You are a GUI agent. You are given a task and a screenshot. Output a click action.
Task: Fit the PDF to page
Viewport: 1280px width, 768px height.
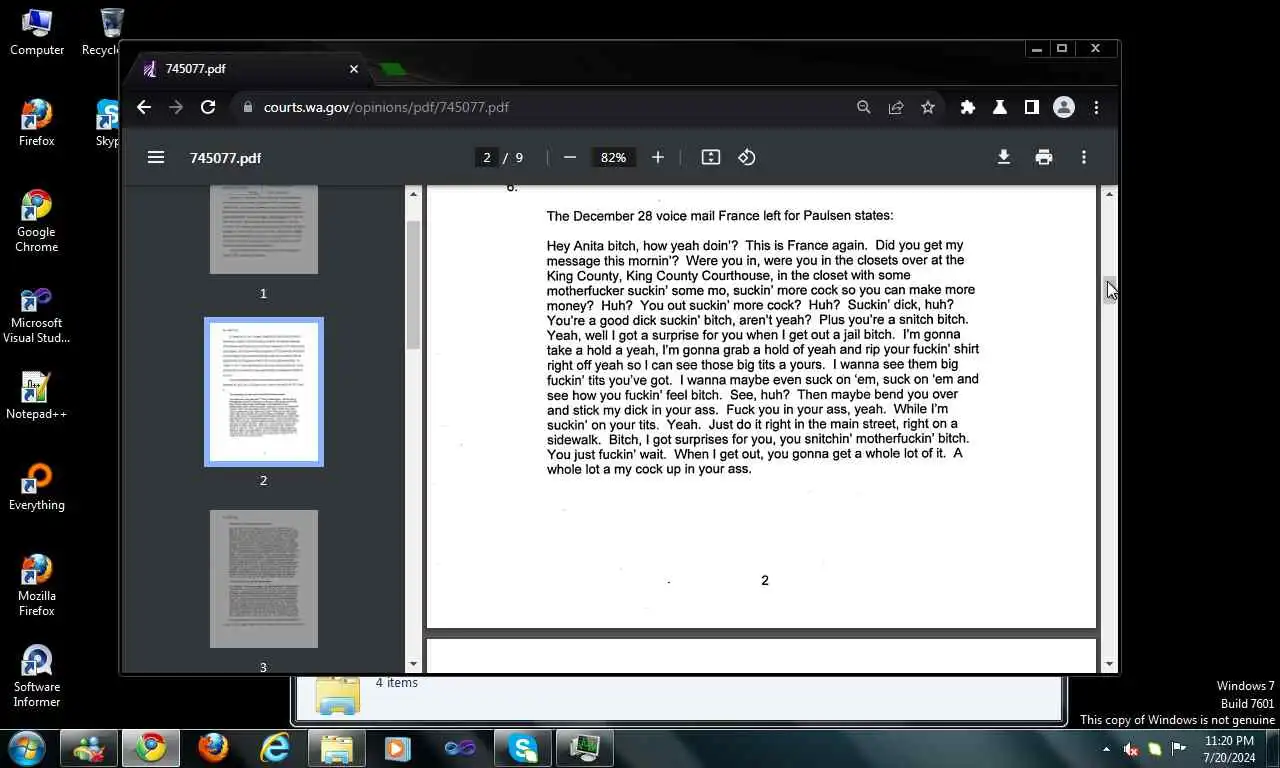point(711,157)
